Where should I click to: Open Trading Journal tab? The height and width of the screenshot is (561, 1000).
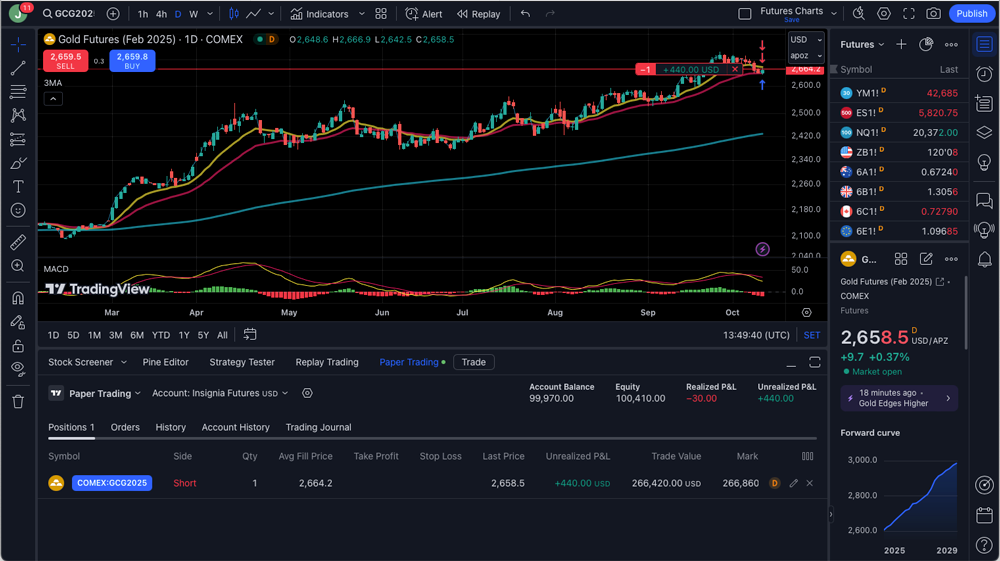click(x=318, y=427)
